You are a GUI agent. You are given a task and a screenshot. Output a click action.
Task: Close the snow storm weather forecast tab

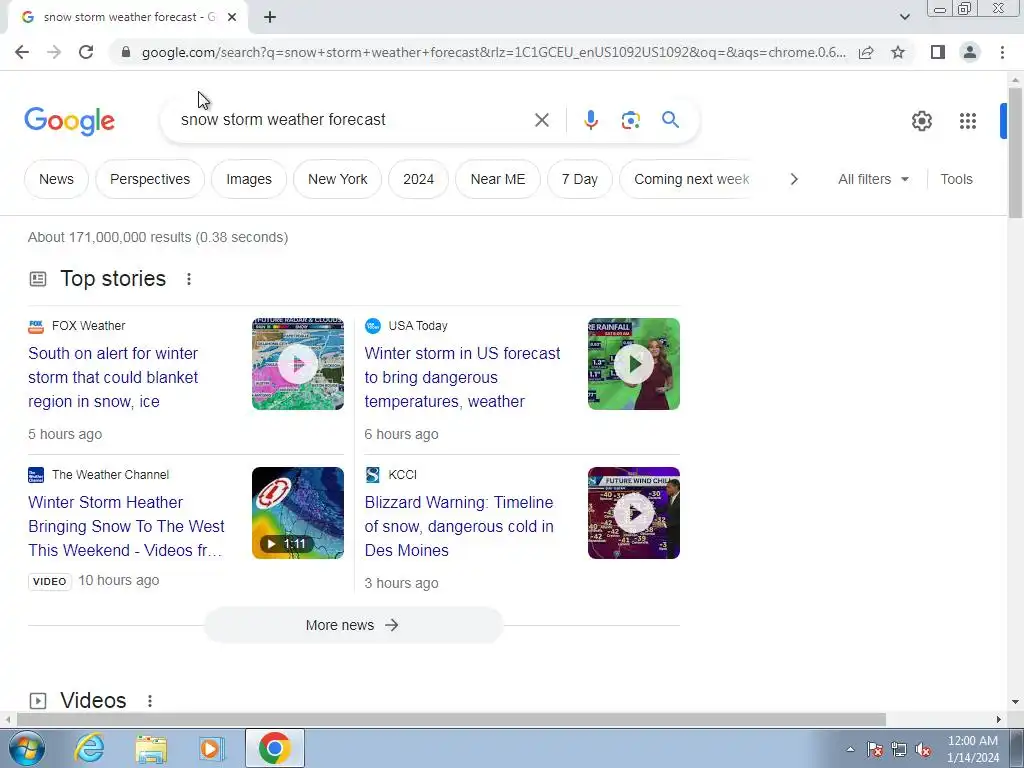point(232,18)
